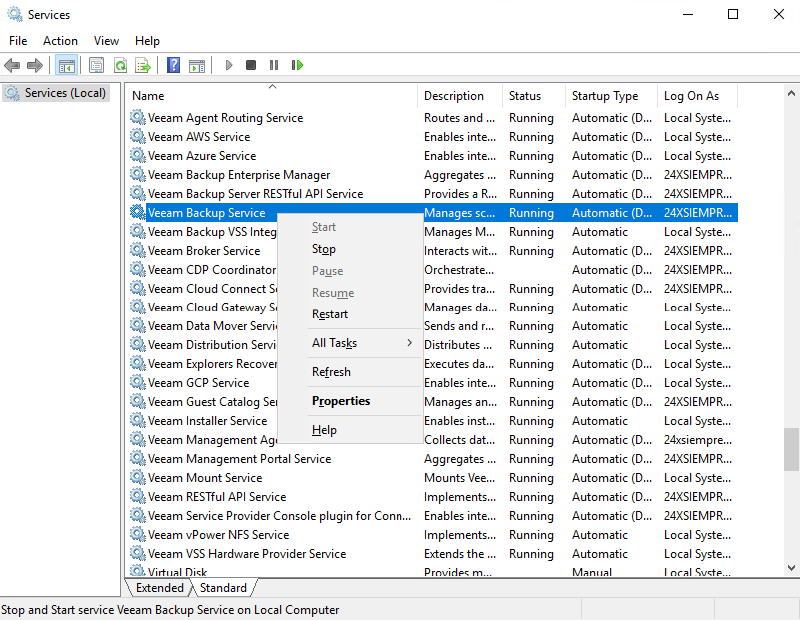Screen dimensions: 800x620
Task: Select Veeam Agent Routing Service row
Action: (x=433, y=118)
